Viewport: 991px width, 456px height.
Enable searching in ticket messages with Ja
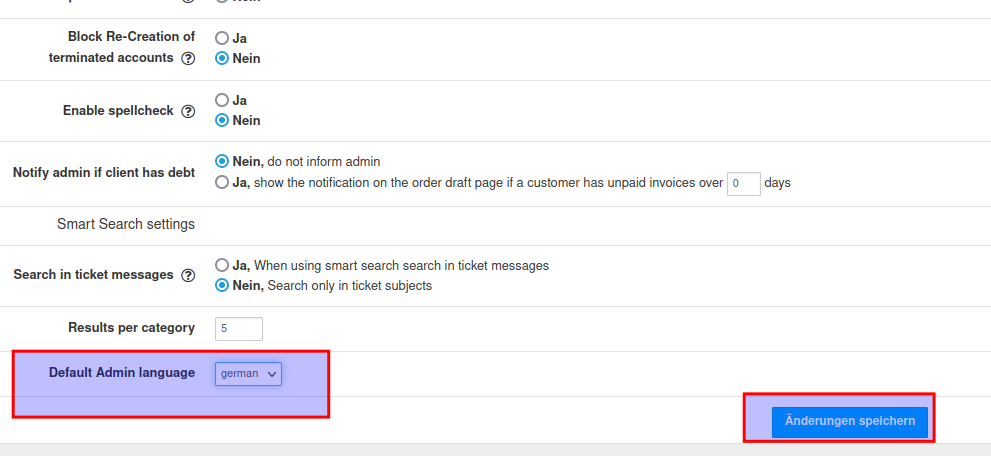[222, 266]
